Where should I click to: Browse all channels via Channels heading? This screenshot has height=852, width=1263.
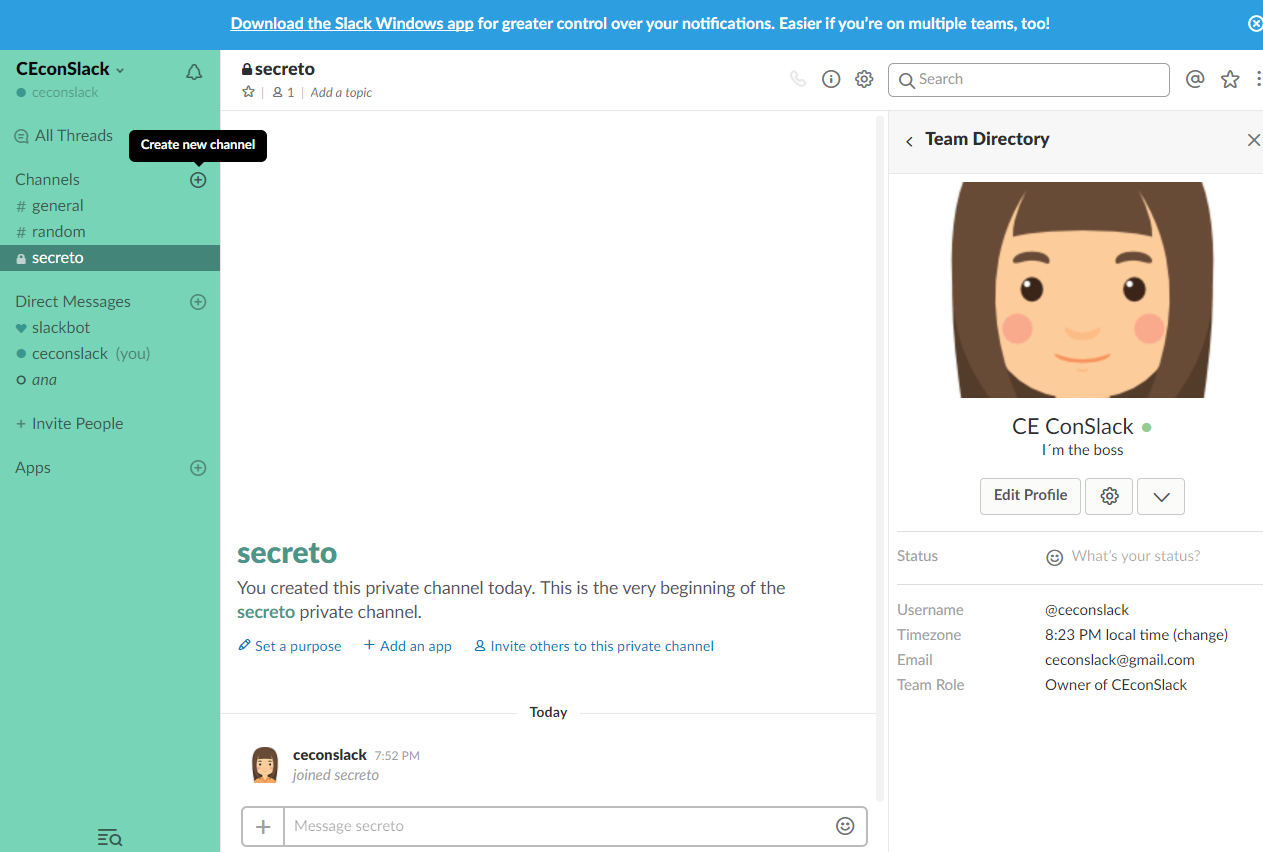47,180
